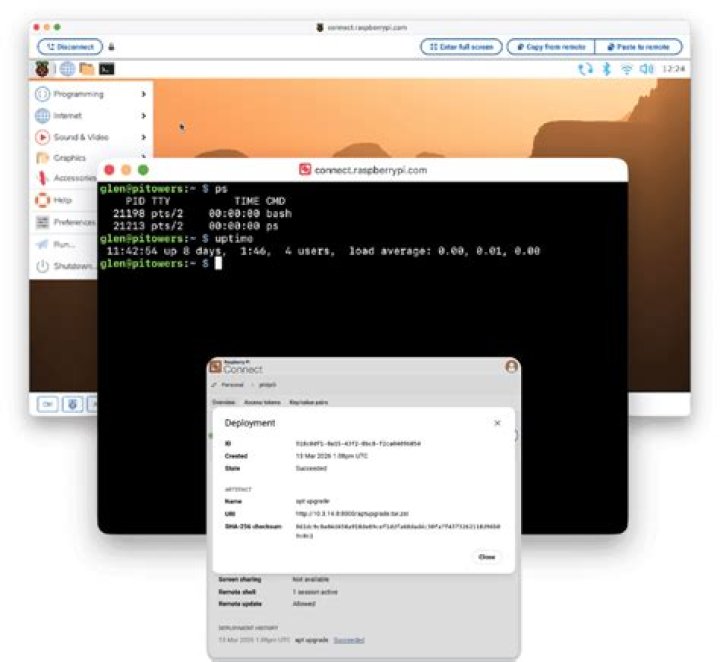The width and height of the screenshot is (720, 662).
Task: Dismiss the Deployment dialog with the X
Action: (497, 423)
